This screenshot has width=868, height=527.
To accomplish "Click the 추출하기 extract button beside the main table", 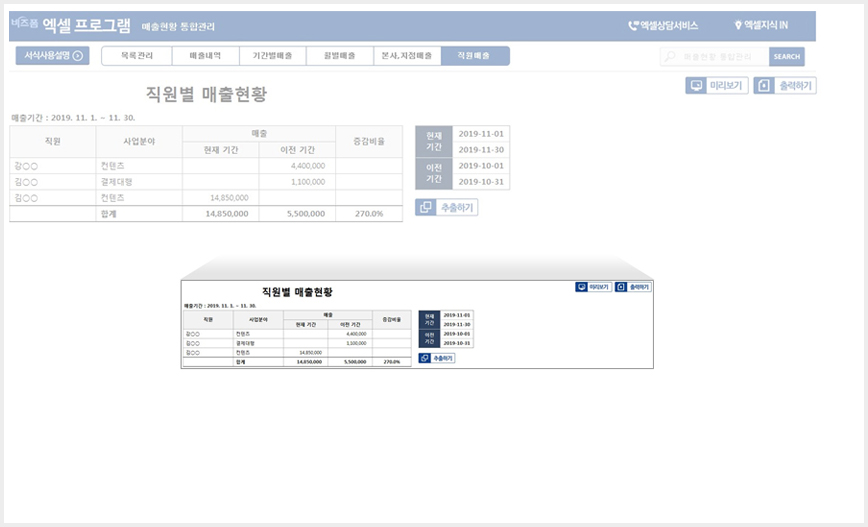I will [x=447, y=208].
